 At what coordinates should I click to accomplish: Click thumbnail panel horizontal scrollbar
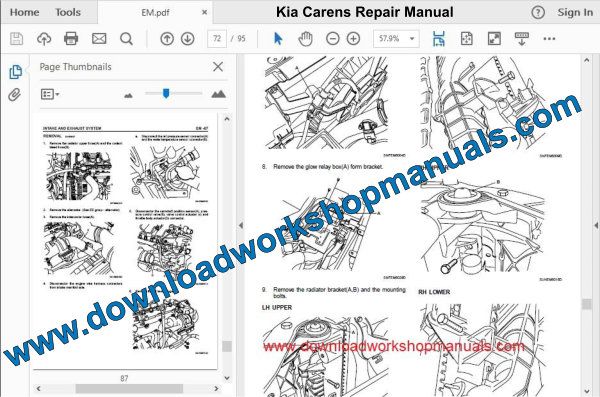(129, 389)
